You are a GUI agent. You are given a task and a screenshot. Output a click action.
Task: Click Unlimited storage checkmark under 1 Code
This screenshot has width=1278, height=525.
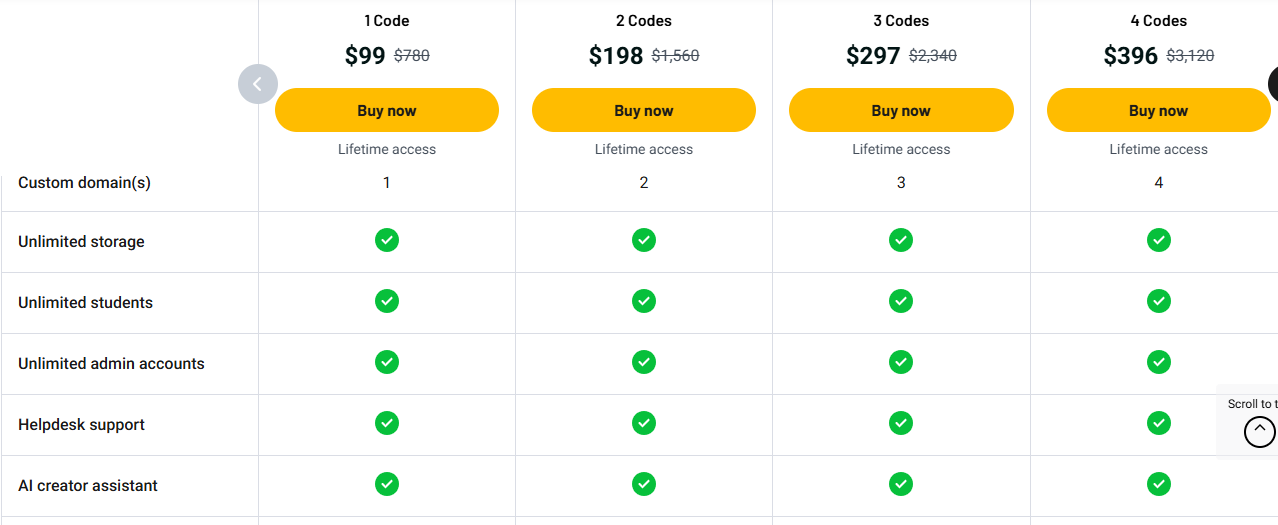(x=387, y=240)
